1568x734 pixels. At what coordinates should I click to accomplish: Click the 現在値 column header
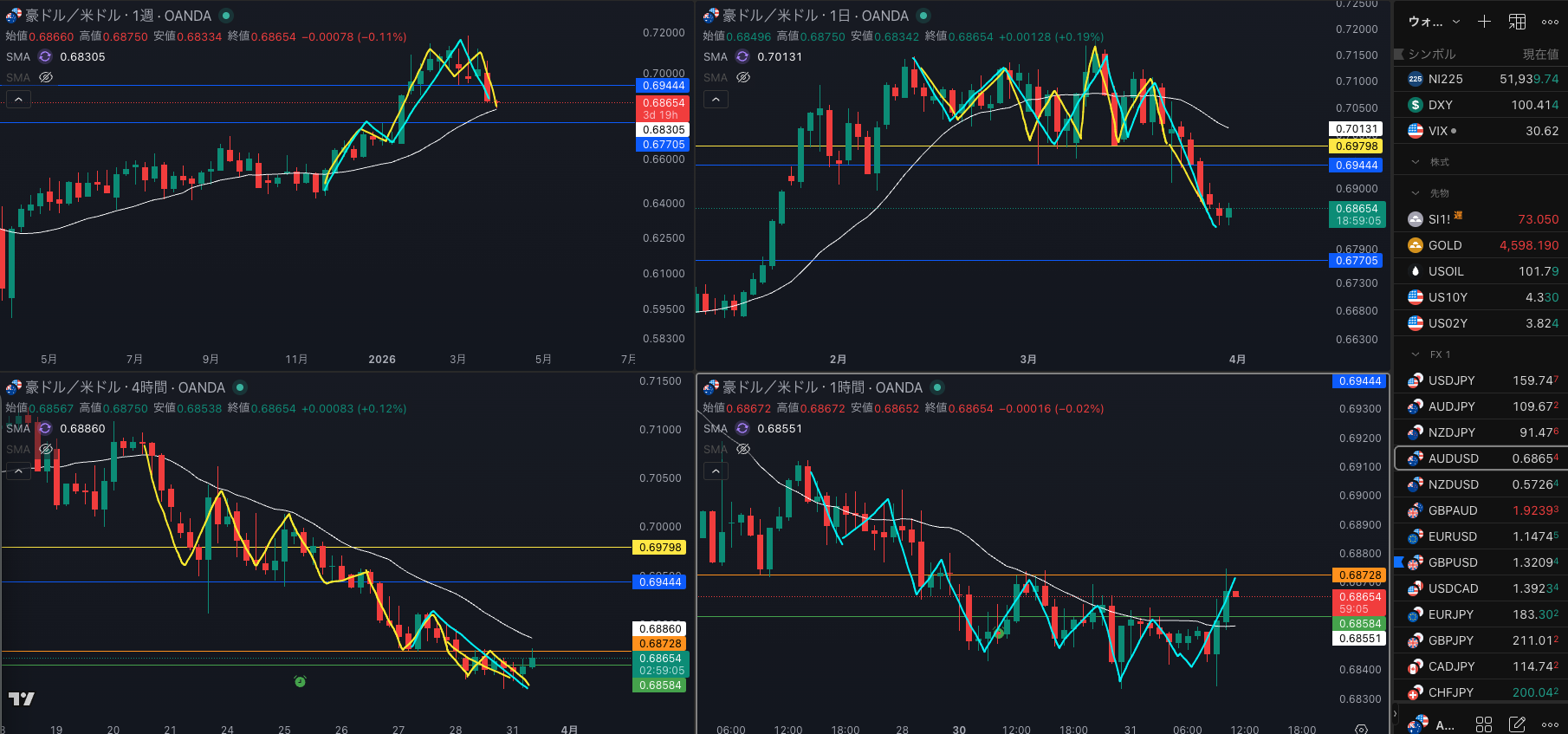pos(1540,54)
